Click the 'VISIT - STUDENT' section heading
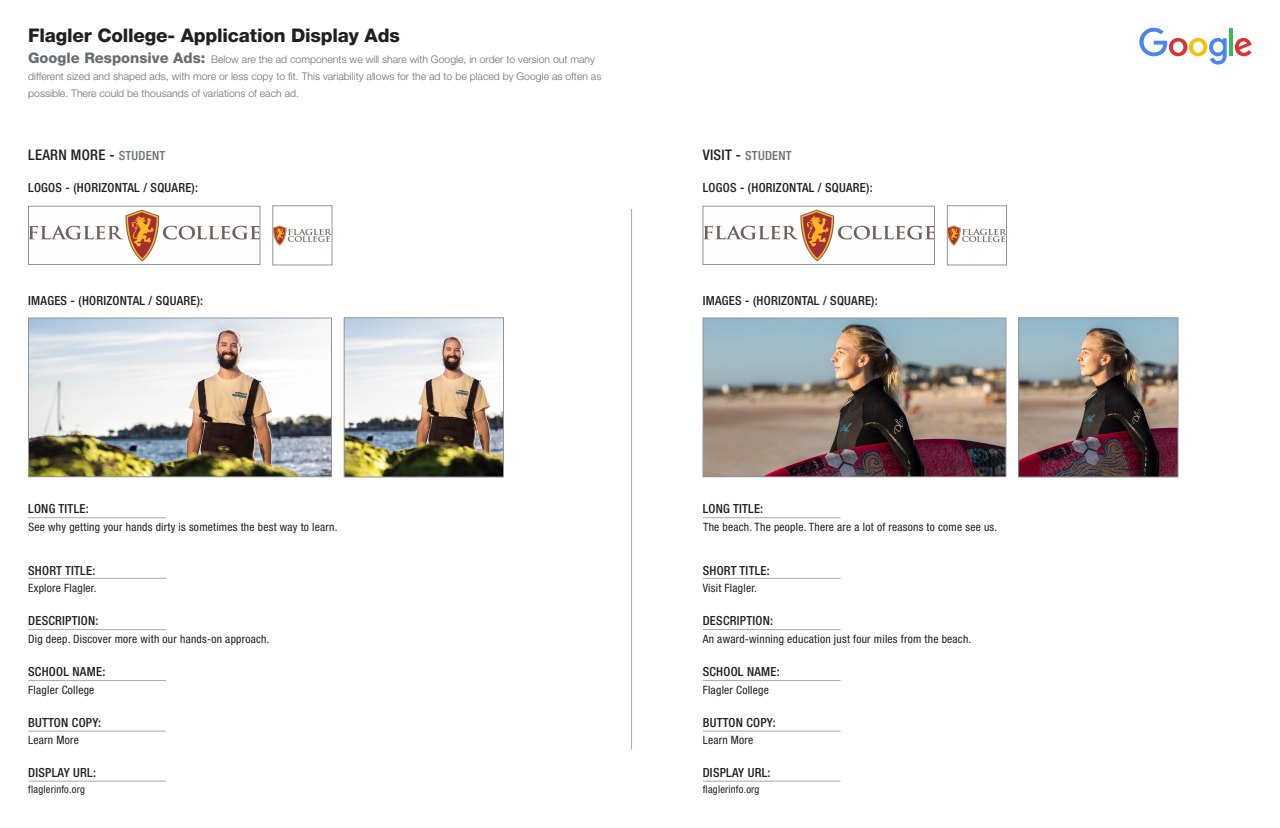 click(746, 156)
